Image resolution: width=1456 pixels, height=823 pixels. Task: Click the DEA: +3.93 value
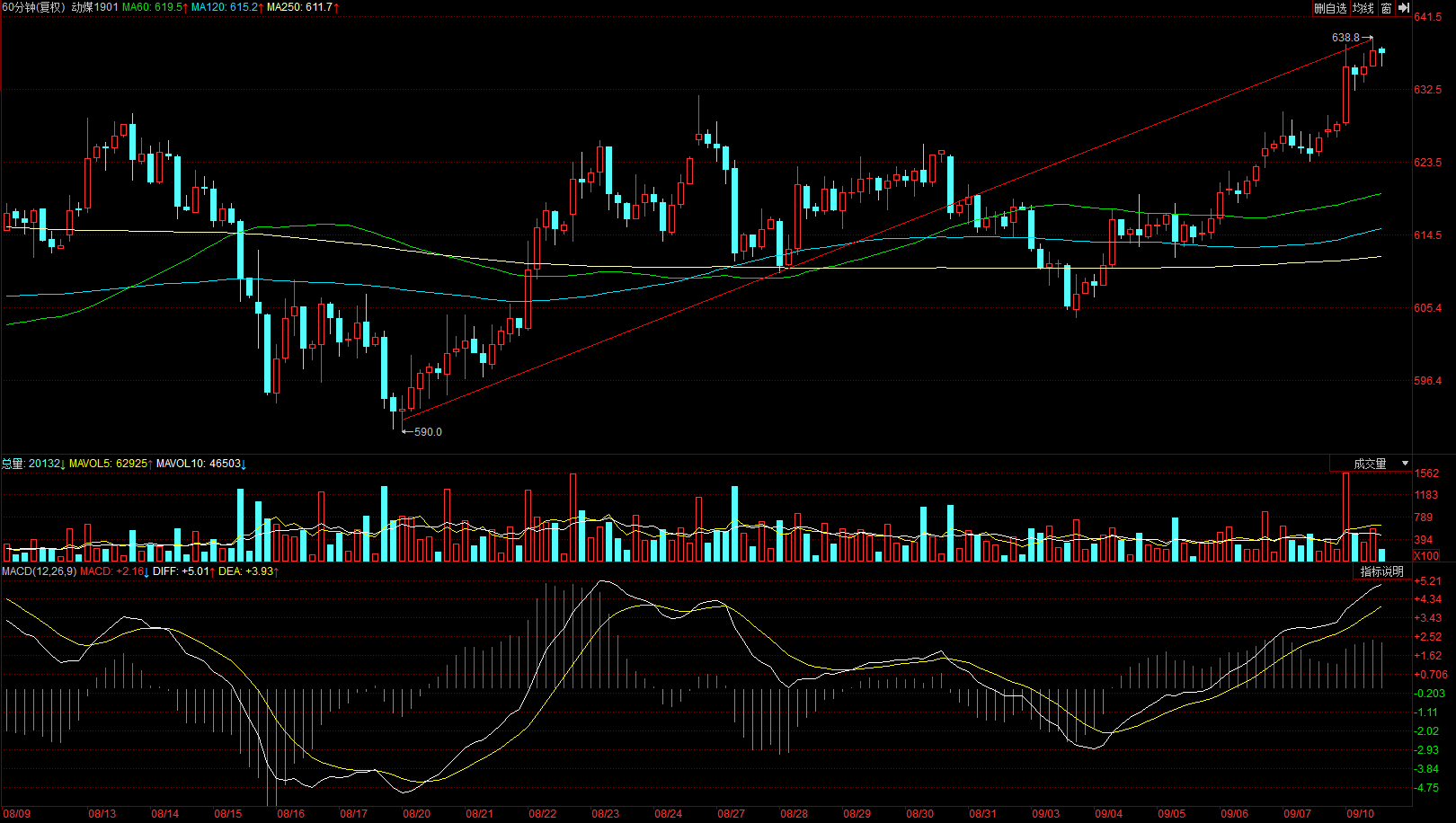coord(248,571)
